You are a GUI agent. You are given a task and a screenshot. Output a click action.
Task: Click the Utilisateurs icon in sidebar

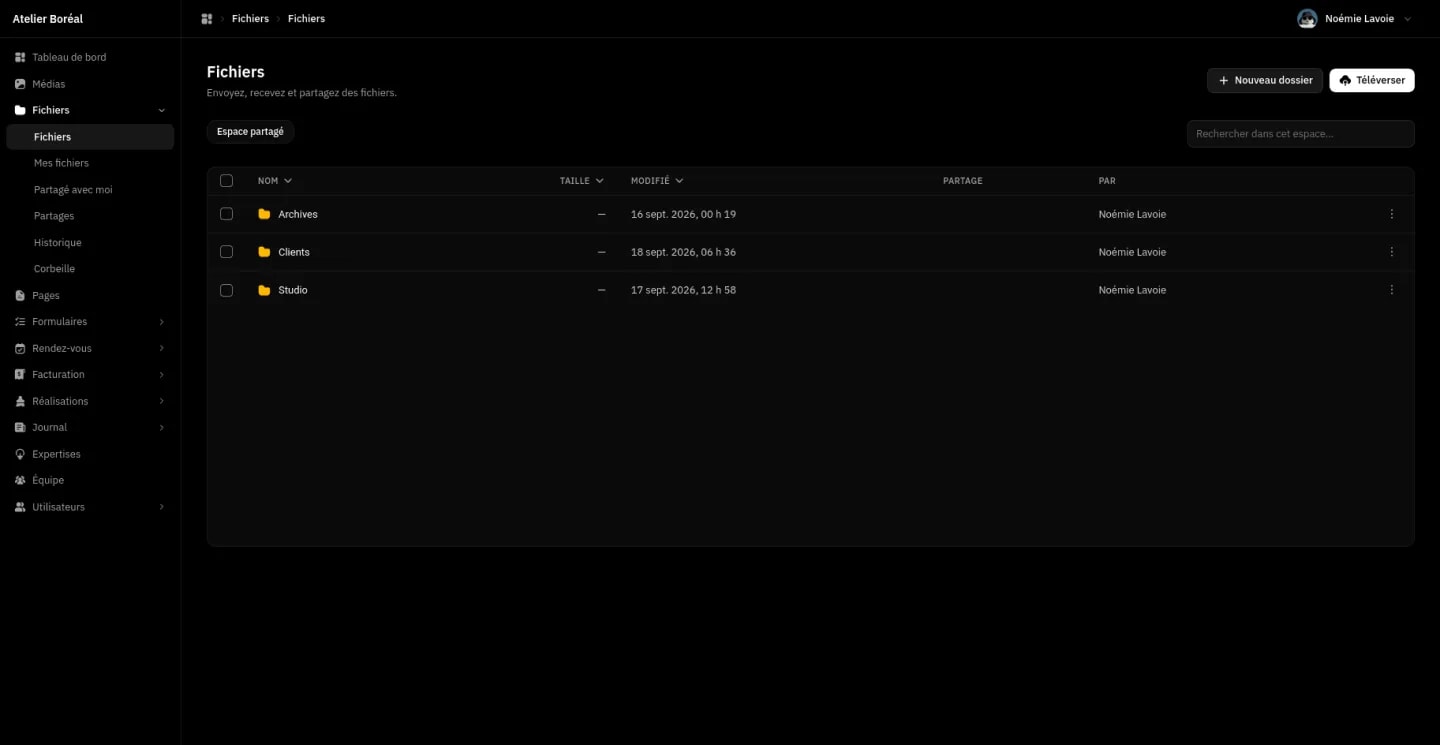20,507
